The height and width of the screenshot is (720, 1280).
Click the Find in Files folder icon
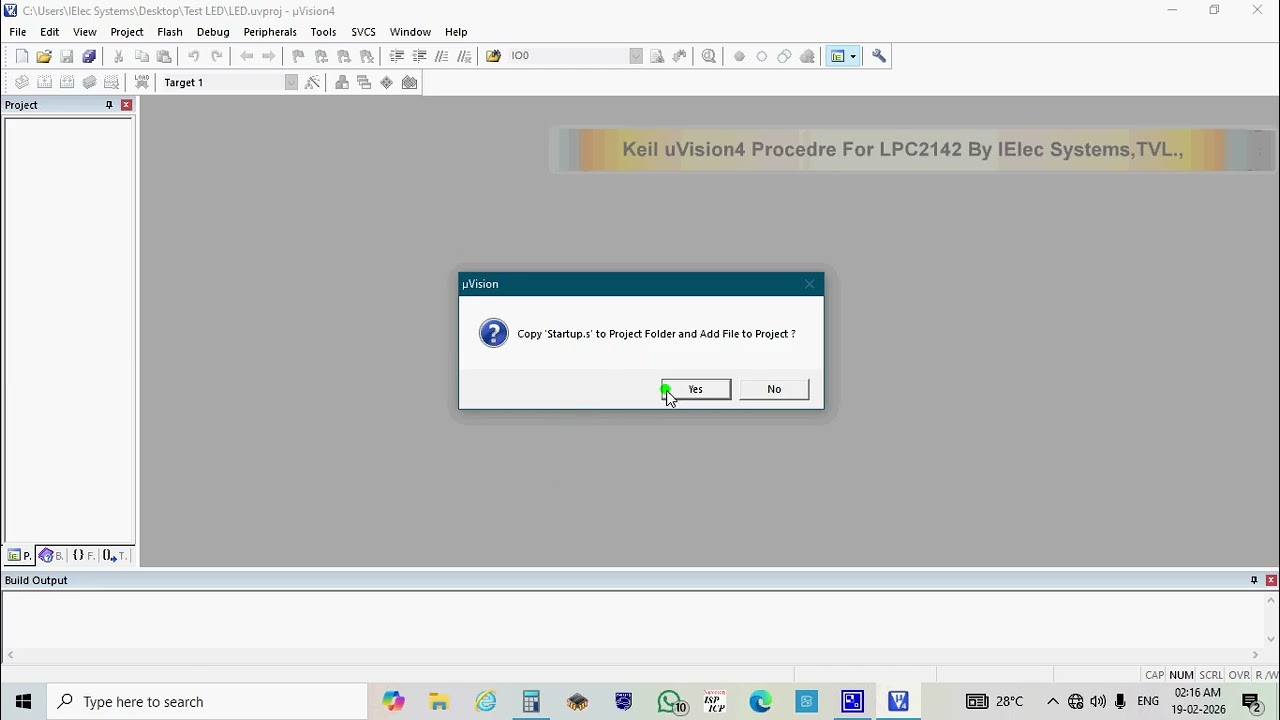pyautogui.click(x=493, y=56)
